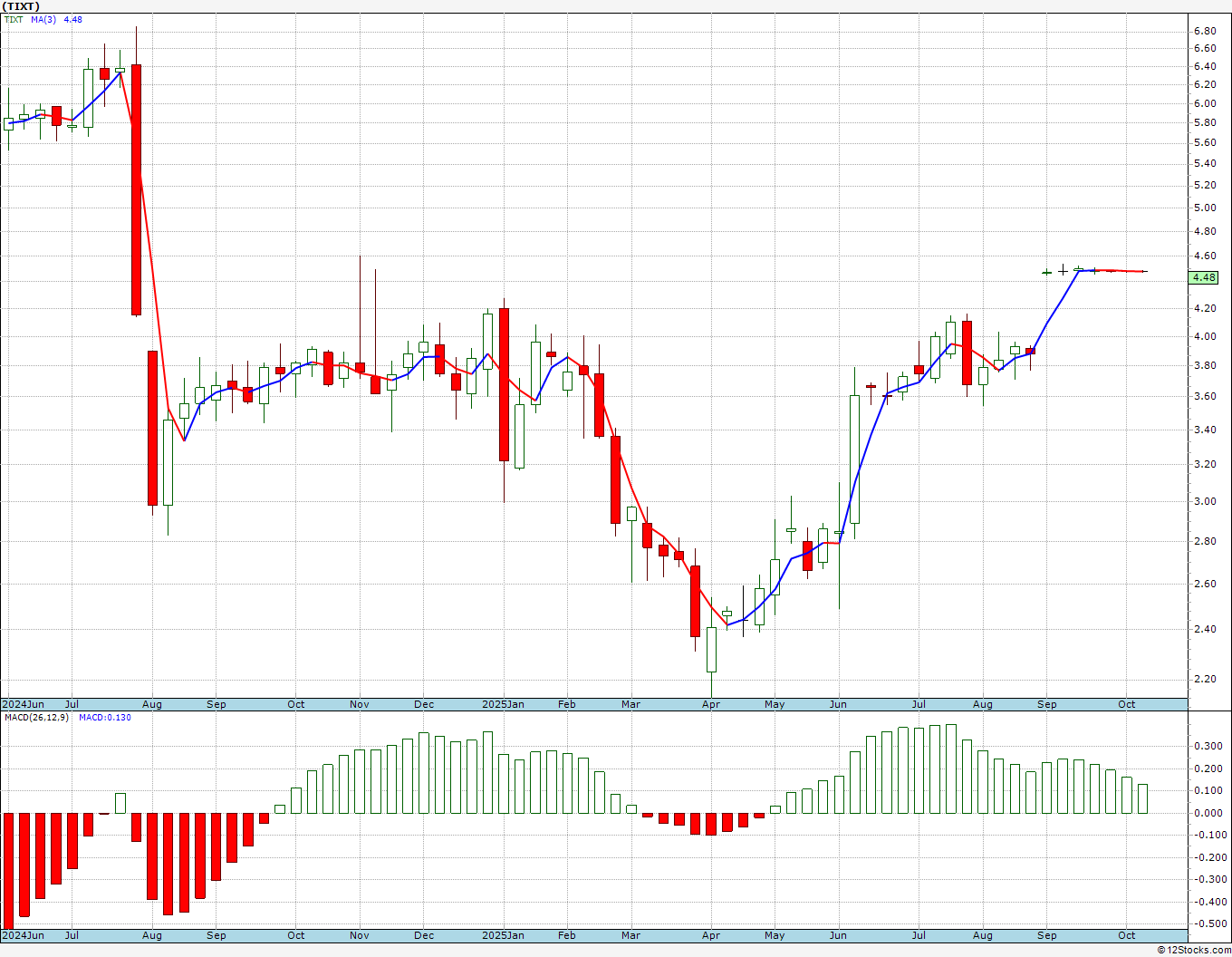Screen dimensions: 1232x957
Task: Click May on the price chart date axis
Action: [x=775, y=704]
